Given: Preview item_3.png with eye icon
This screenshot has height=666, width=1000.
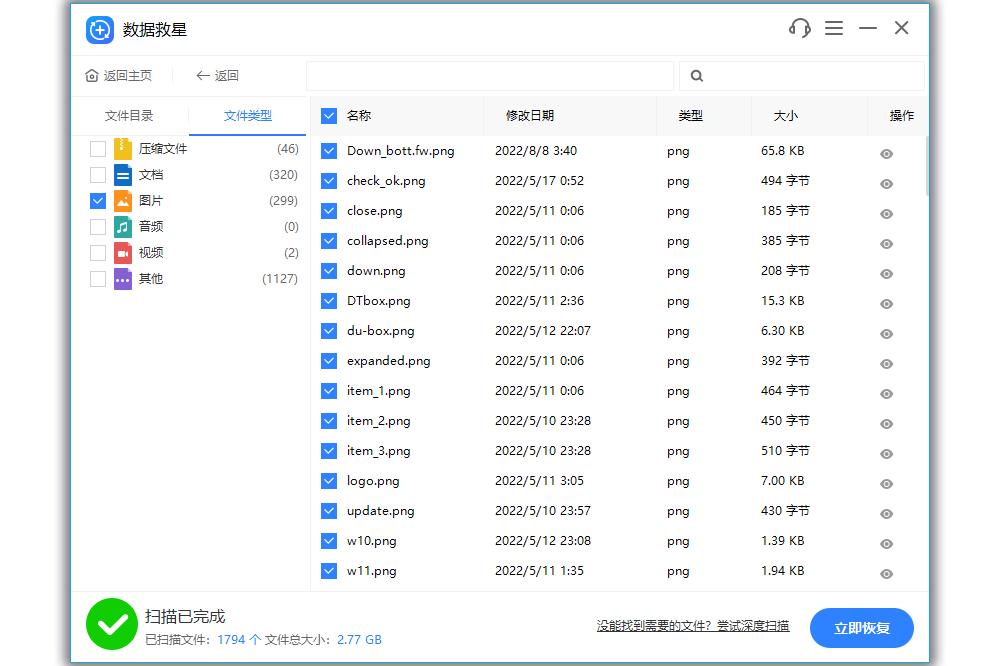Looking at the screenshot, I should tap(886, 454).
